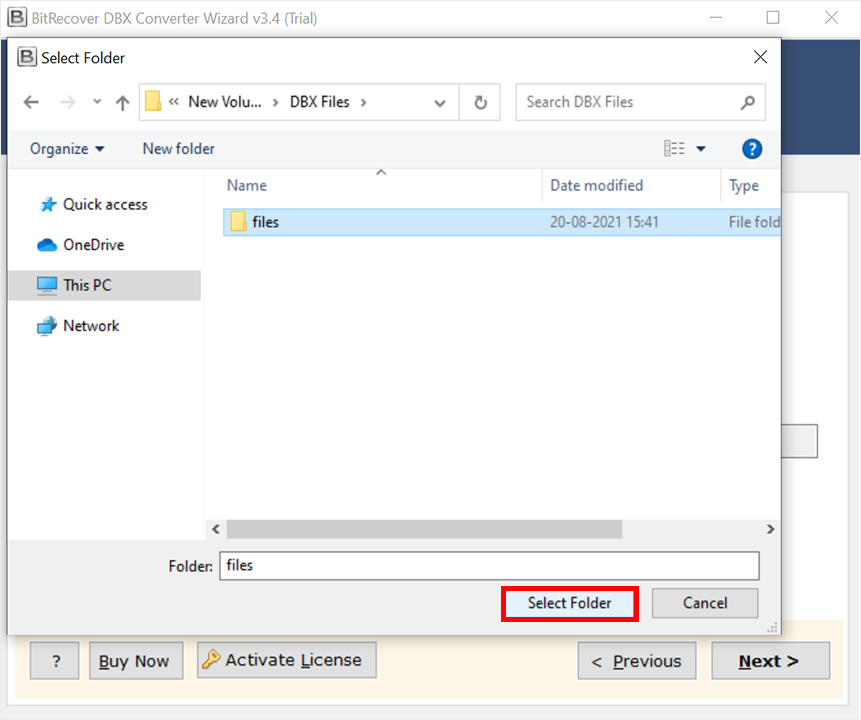This screenshot has height=720, width=861.
Task: Click the forward navigation arrow
Action: 68,102
